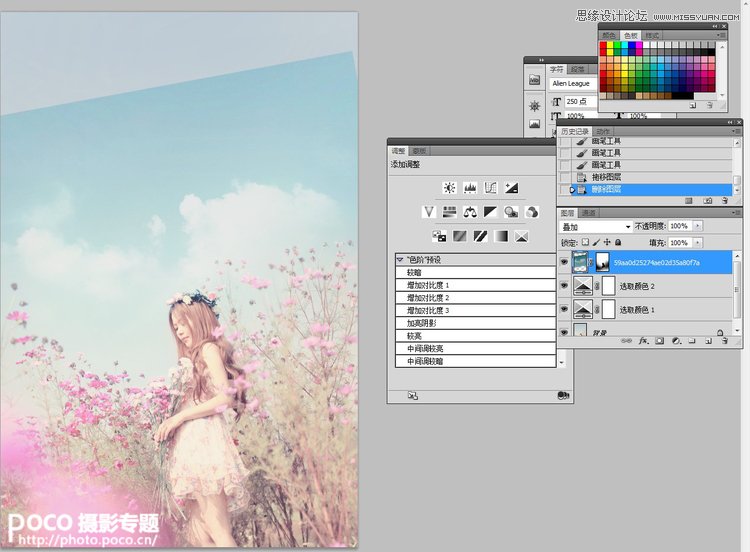The image size is (750, 552).
Task: Click the clip-to-layer icon at Adjustments panel bottom right
Action: click(563, 396)
